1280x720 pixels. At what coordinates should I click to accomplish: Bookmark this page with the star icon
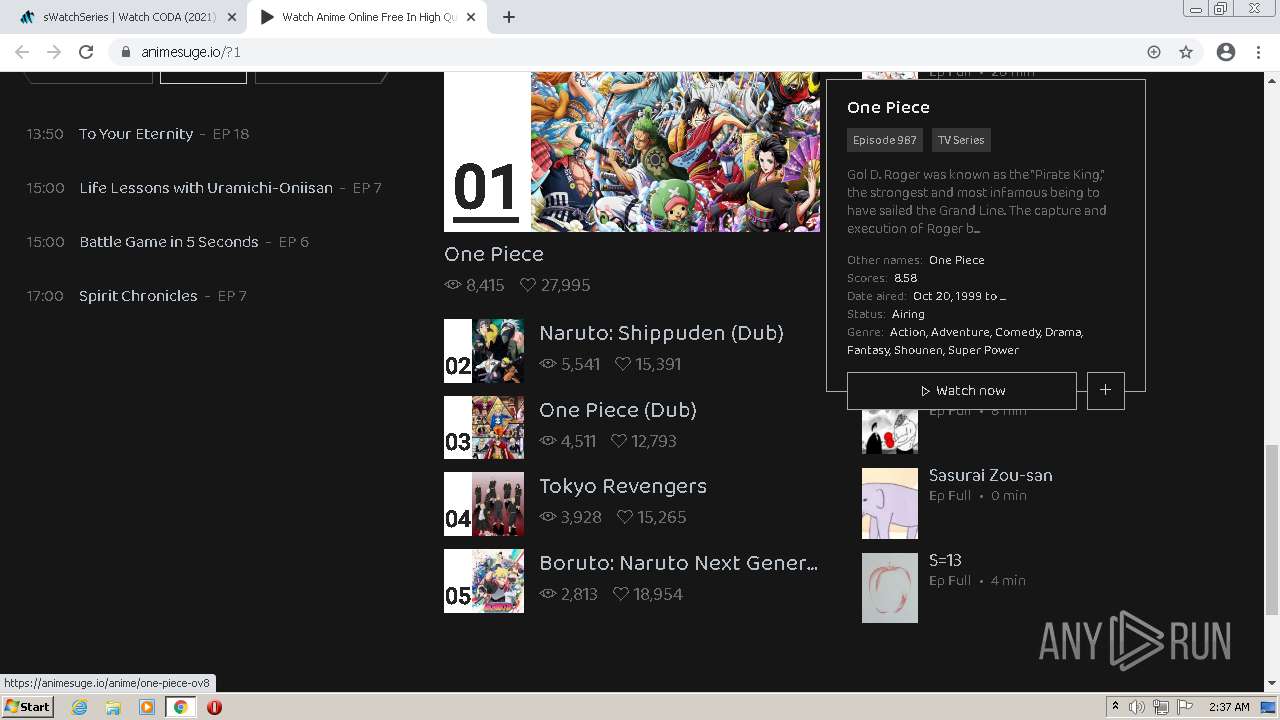click(x=1186, y=52)
